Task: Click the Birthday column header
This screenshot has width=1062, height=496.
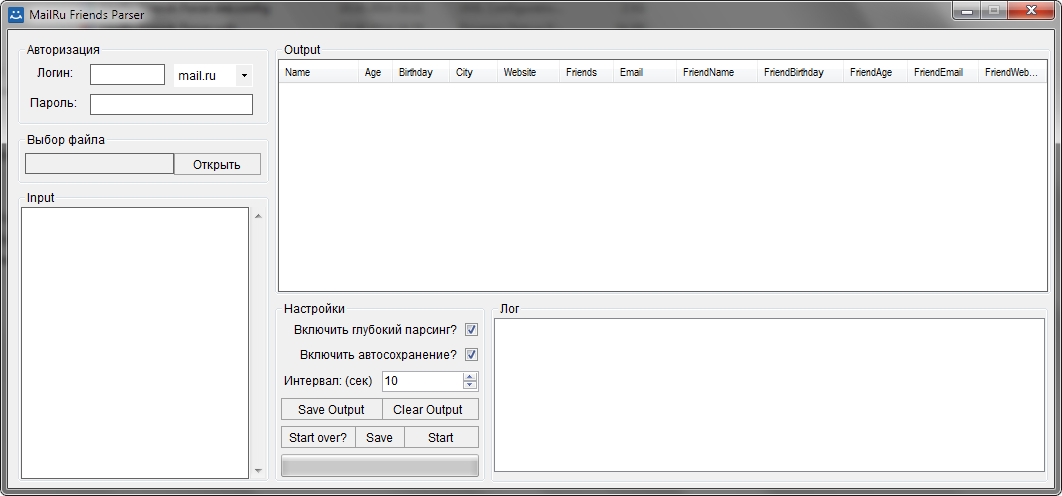Action: coord(421,73)
